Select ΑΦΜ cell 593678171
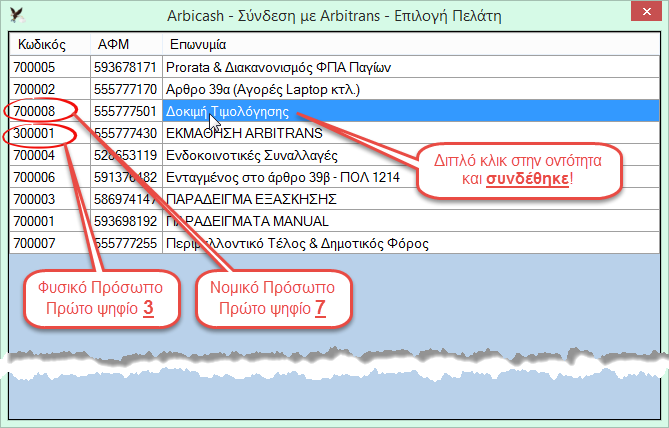 [126, 67]
